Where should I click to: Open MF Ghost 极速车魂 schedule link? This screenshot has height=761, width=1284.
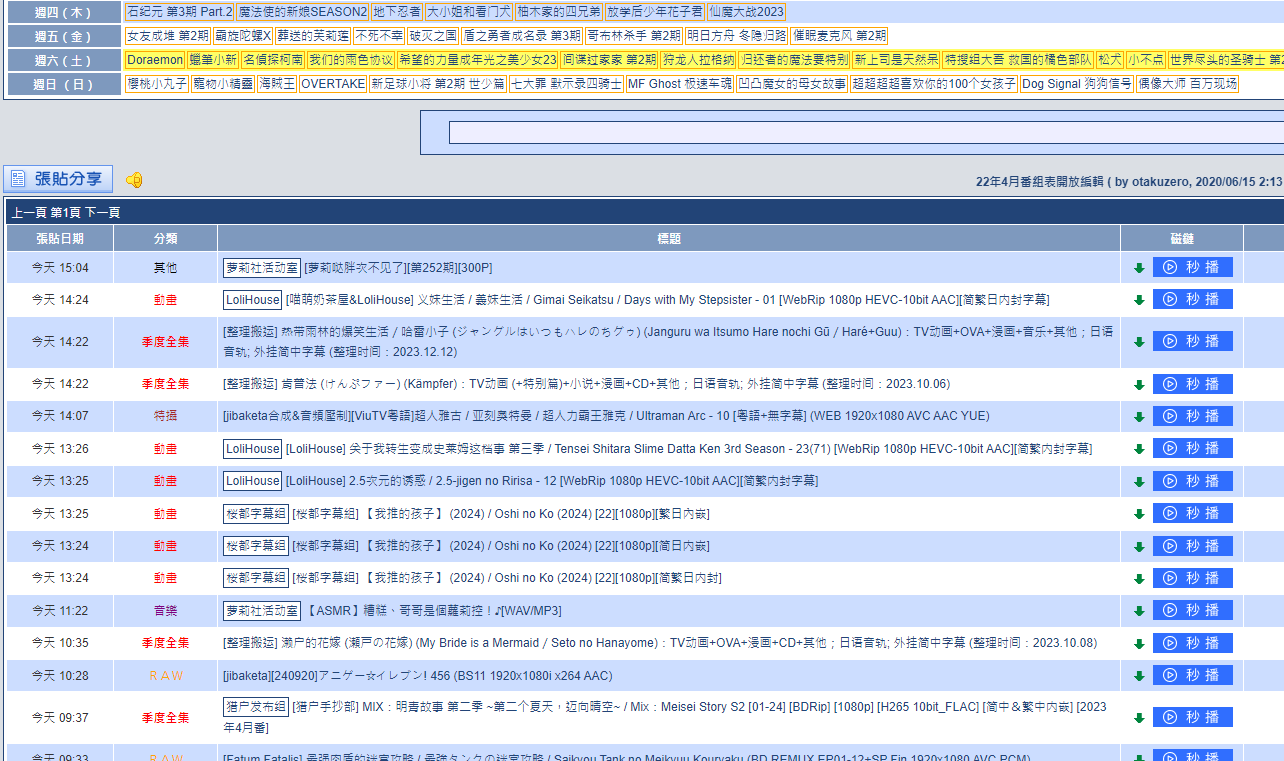point(680,84)
